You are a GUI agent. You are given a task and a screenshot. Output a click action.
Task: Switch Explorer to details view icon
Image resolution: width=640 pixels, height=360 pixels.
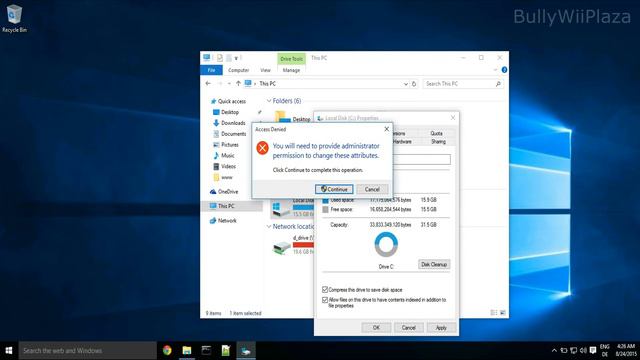[493, 313]
